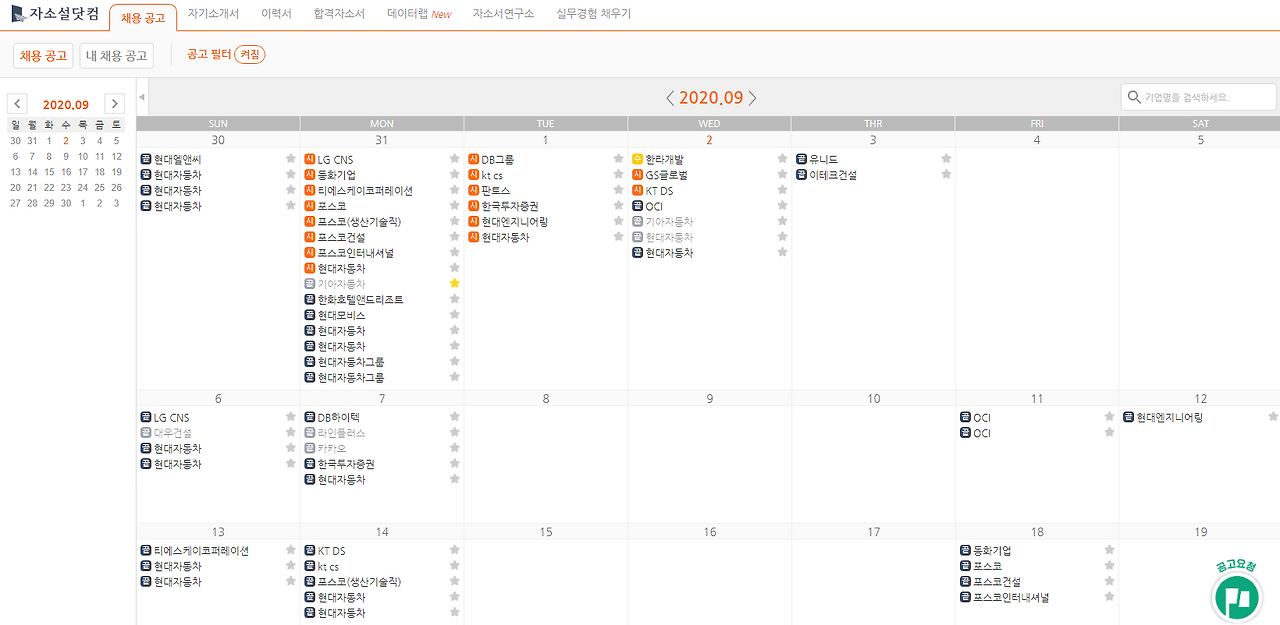Open the DB하이텍 job posting
The width and height of the screenshot is (1280, 625).
point(339,417)
